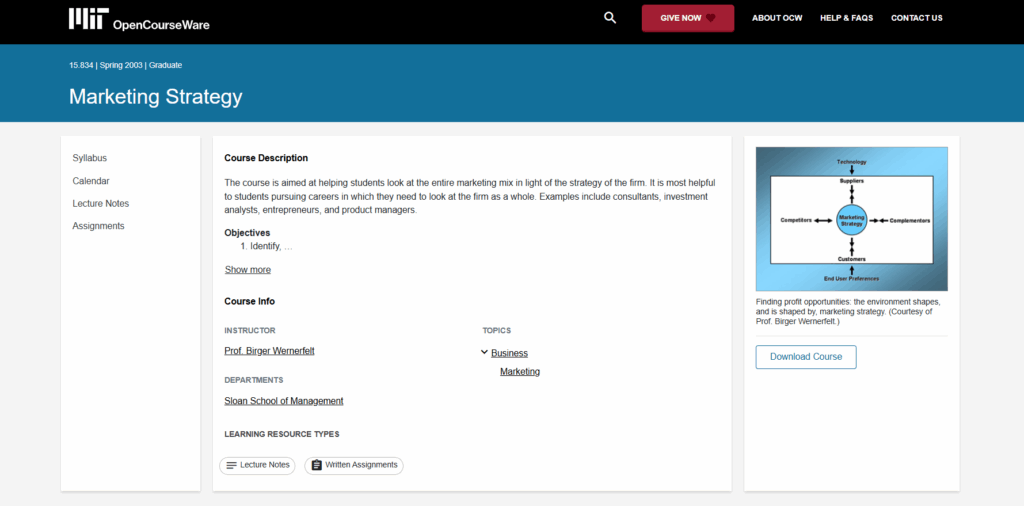
Task: Open the Marketing topic link
Action: click(520, 372)
